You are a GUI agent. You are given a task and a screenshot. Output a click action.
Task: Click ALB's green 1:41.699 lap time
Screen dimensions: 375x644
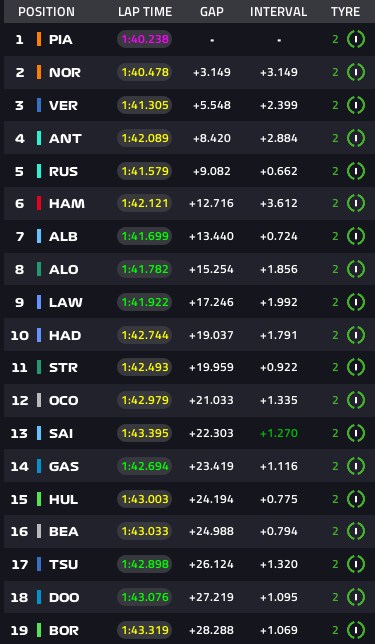pyautogui.click(x=145, y=236)
